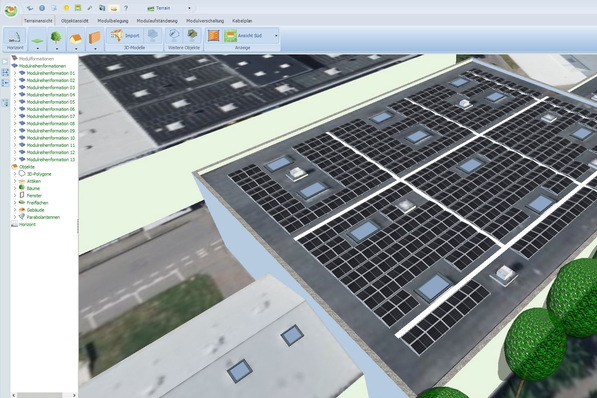Image resolution: width=597 pixels, height=398 pixels.
Task: Open the Modulaufständerung tab
Action: 157,21
